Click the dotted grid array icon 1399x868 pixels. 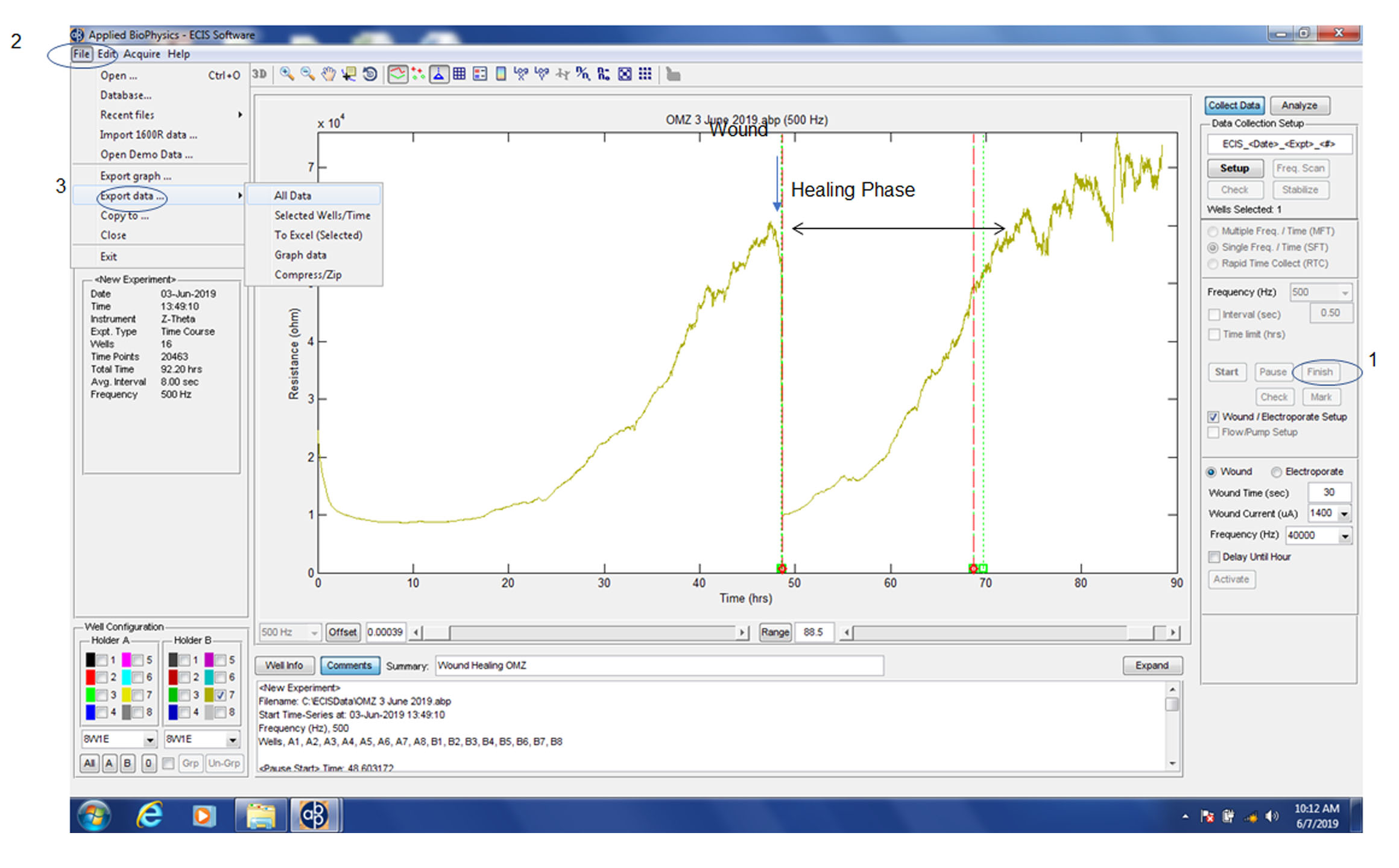(x=645, y=74)
